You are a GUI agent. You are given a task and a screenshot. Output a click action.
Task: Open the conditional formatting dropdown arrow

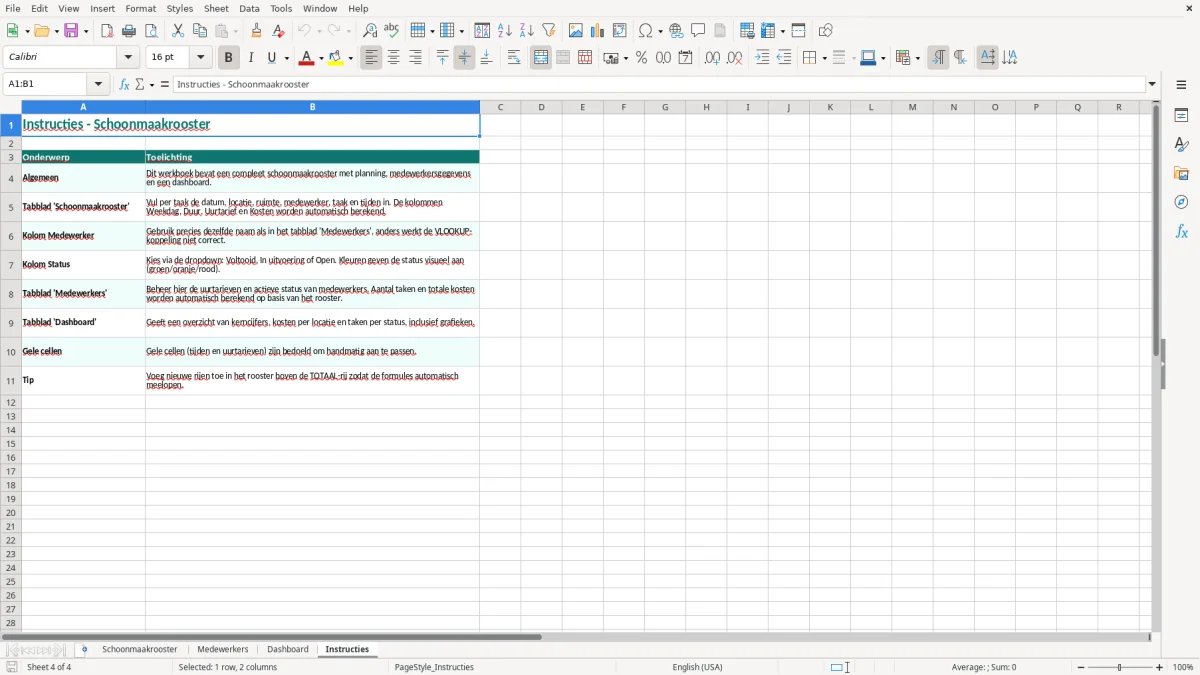[917, 58]
